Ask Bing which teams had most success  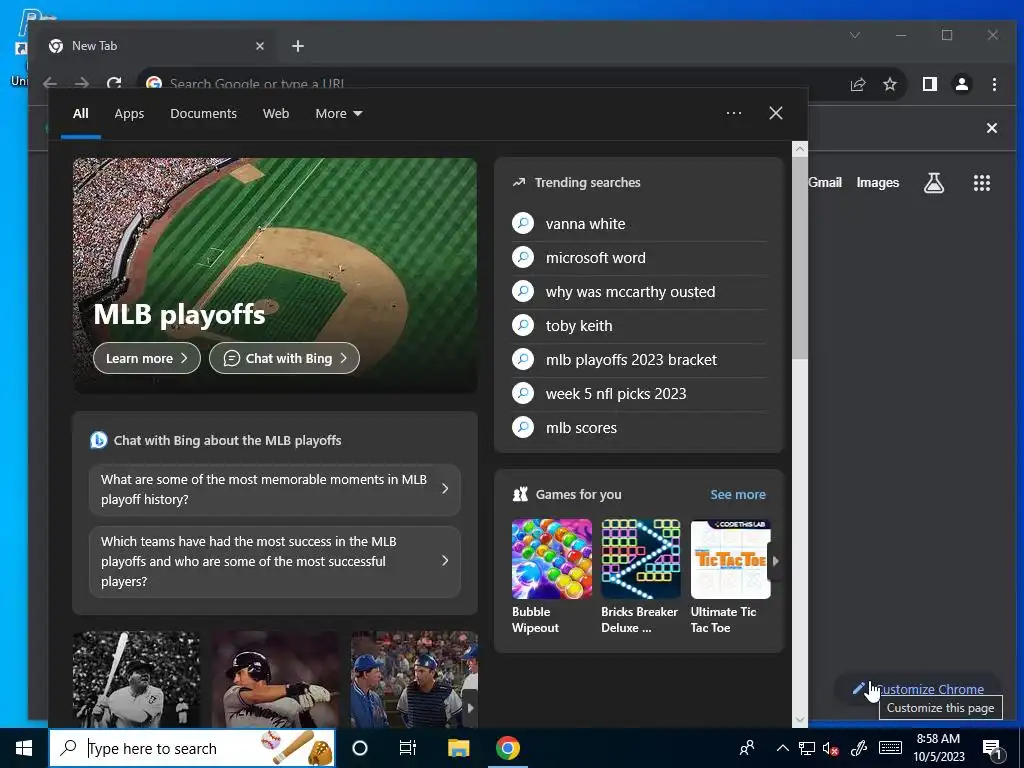coord(275,562)
